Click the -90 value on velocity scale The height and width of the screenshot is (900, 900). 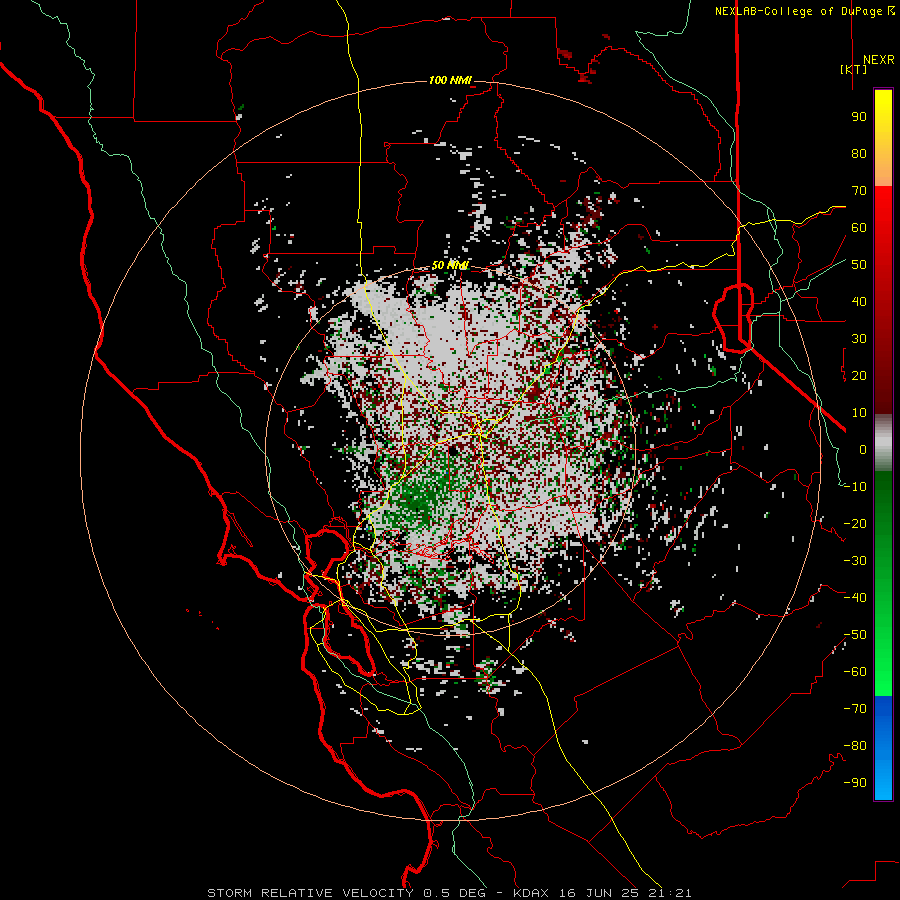[855, 783]
